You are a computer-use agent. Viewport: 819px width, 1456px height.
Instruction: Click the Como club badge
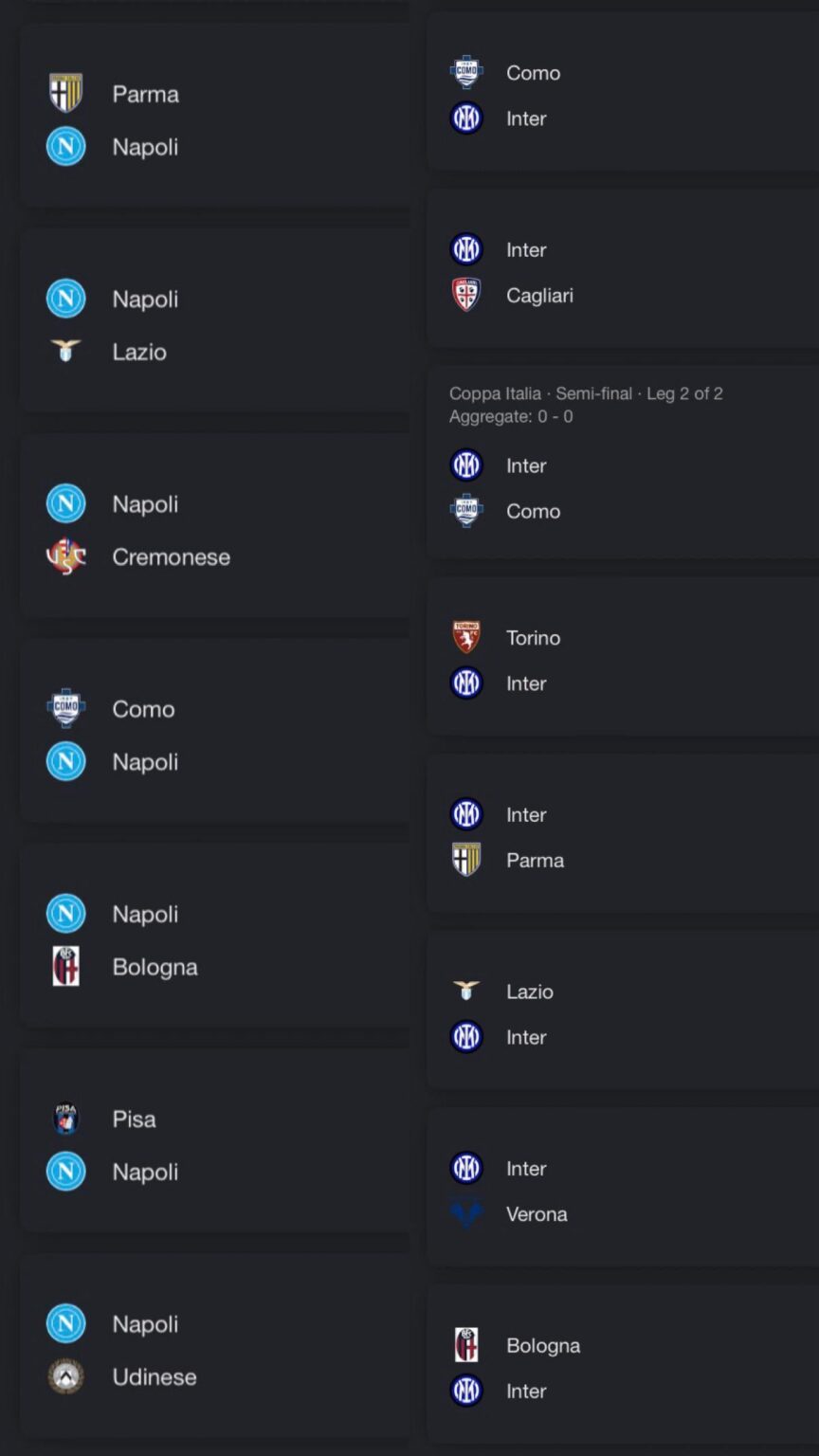pyautogui.click(x=65, y=708)
